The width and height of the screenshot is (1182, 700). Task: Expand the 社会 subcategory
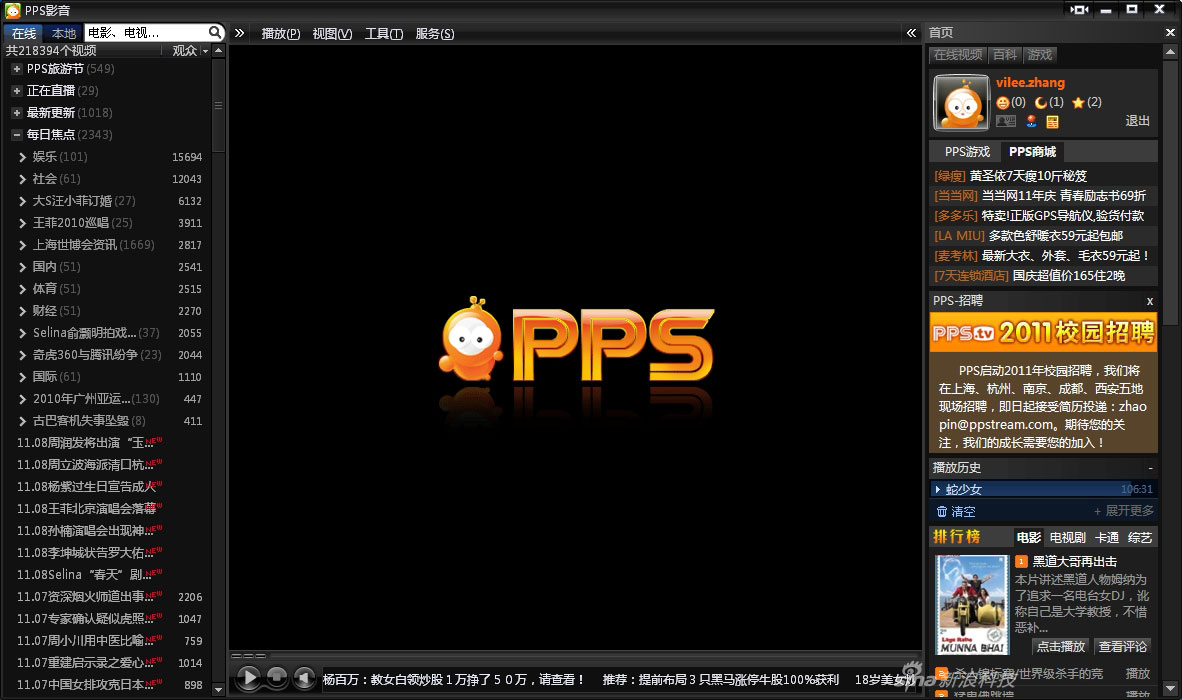click(x=22, y=179)
